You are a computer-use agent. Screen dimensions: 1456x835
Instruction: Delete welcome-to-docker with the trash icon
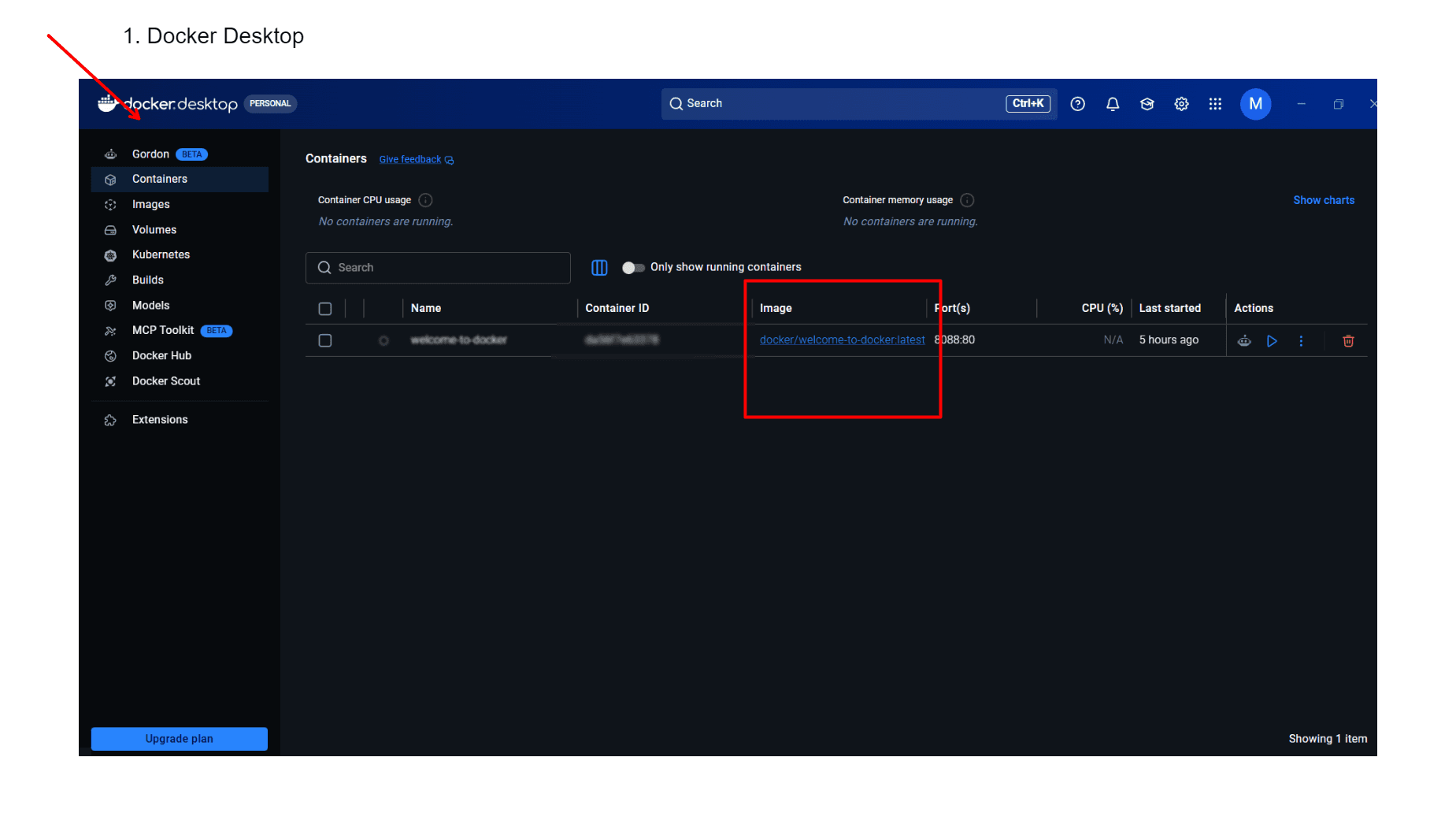point(1348,341)
